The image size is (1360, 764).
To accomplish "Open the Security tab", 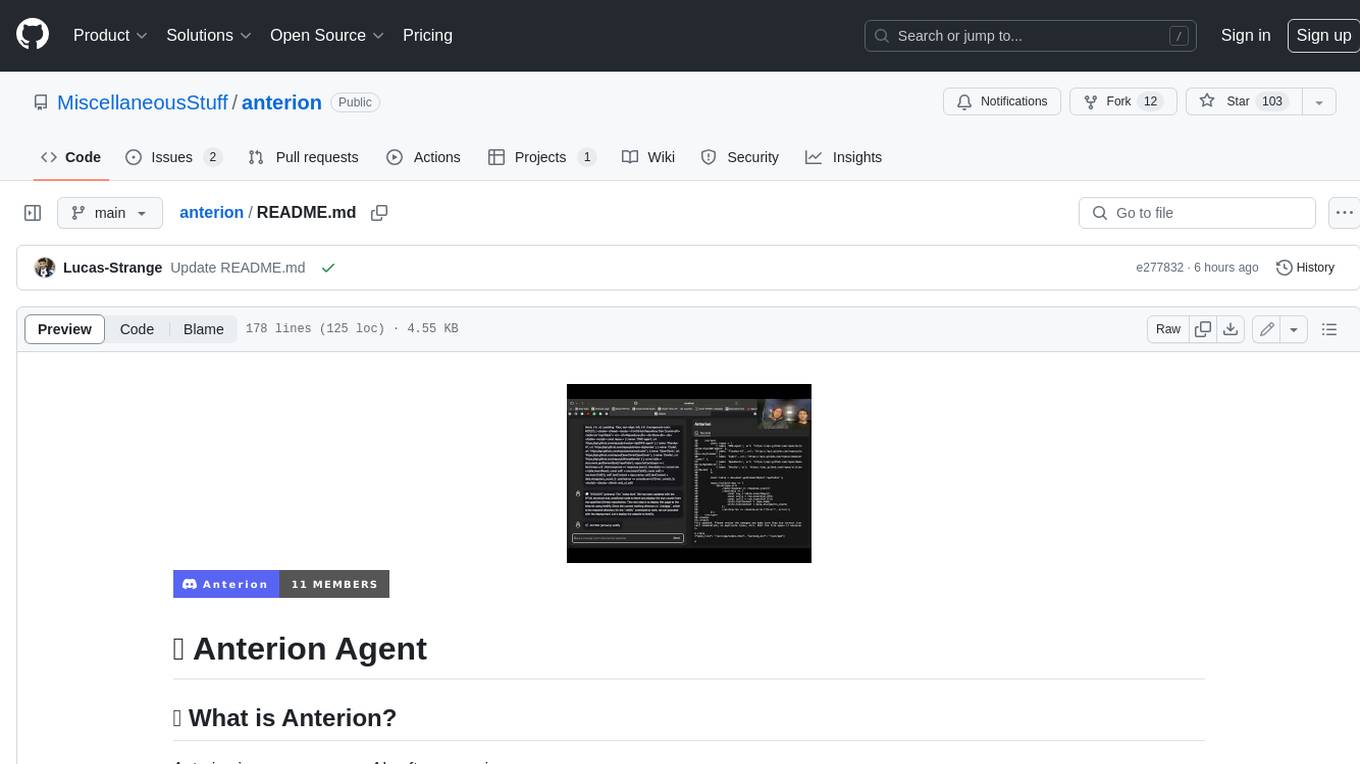I will 740,157.
